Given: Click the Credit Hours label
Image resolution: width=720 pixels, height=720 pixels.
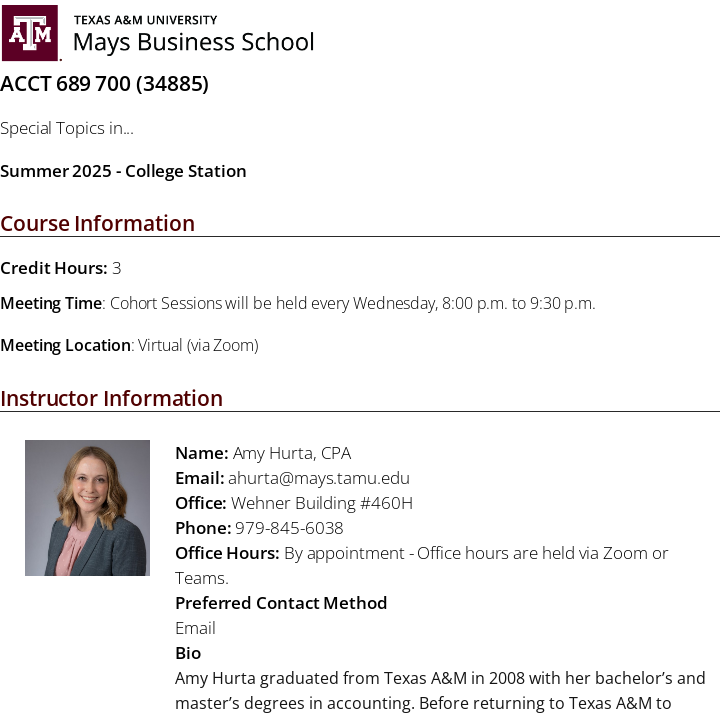Looking at the screenshot, I should pyautogui.click(x=54, y=268).
